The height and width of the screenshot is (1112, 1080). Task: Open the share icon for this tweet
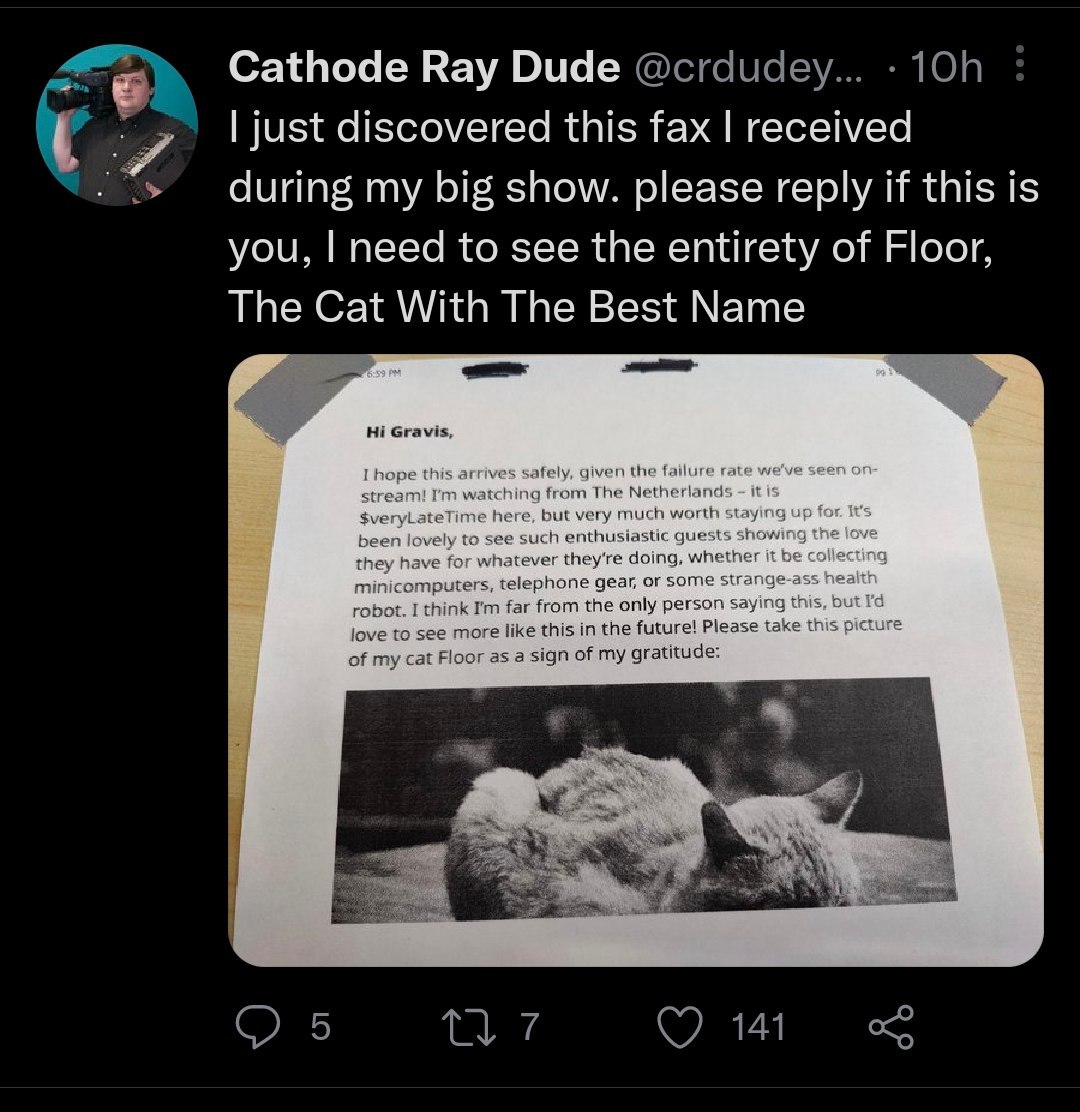click(x=890, y=1026)
